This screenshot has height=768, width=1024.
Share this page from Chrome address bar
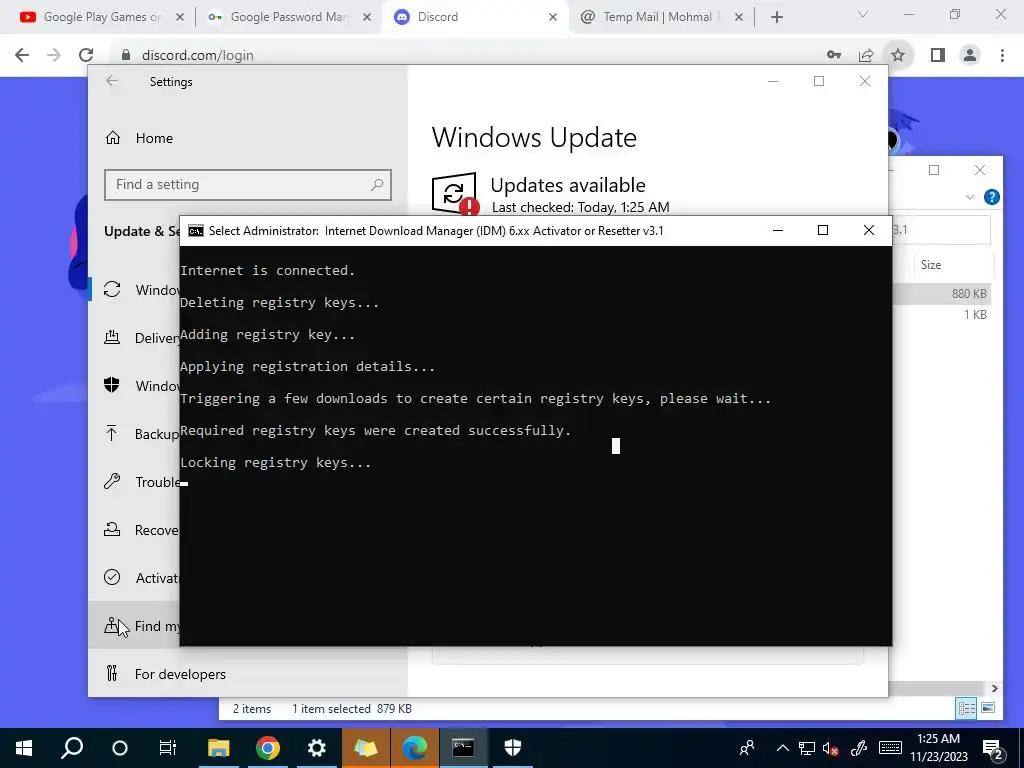tap(866, 55)
